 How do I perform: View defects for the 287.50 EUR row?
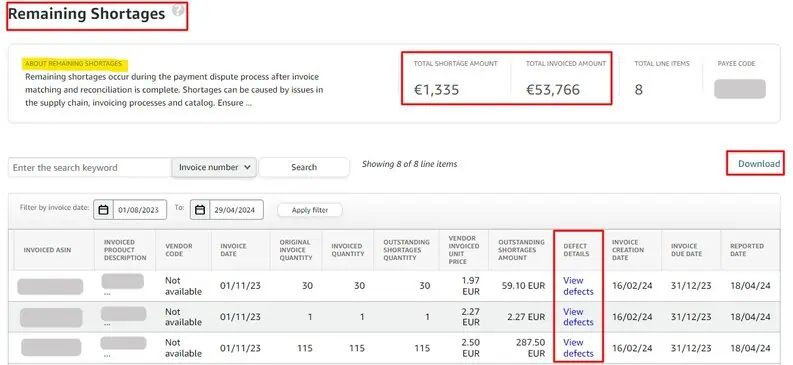click(x=578, y=348)
